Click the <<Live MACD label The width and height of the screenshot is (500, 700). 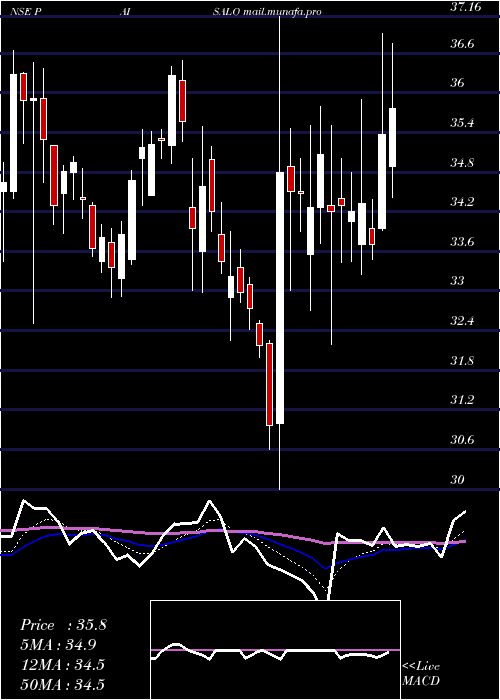(x=421, y=674)
